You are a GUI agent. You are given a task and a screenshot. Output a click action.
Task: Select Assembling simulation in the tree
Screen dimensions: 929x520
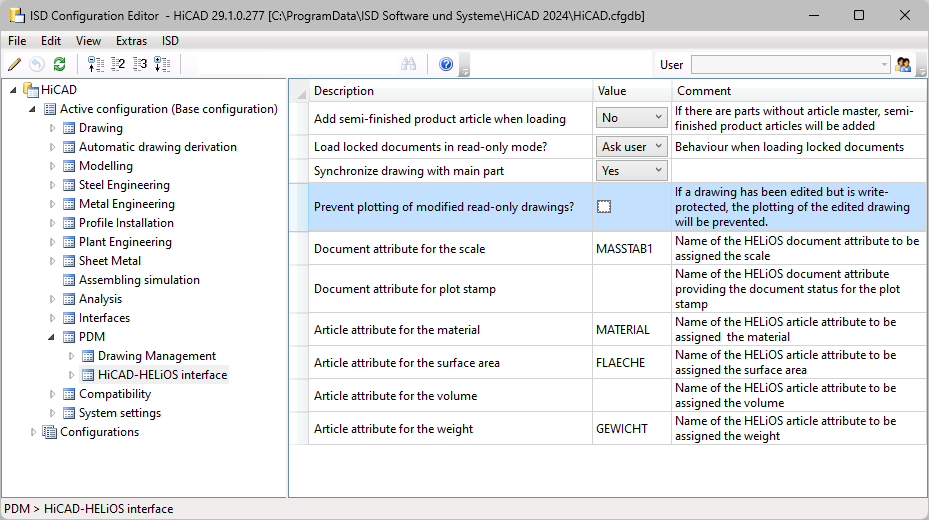coord(139,280)
